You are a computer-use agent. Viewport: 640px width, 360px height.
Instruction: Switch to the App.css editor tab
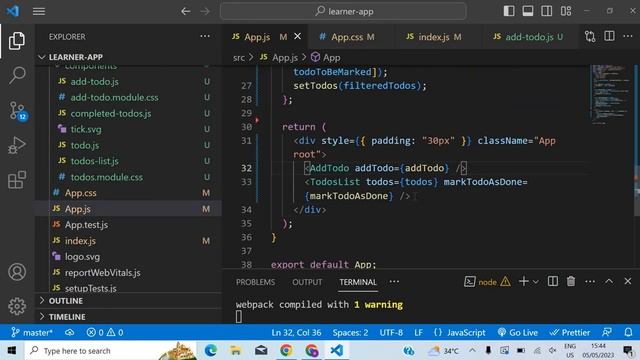tap(351, 37)
